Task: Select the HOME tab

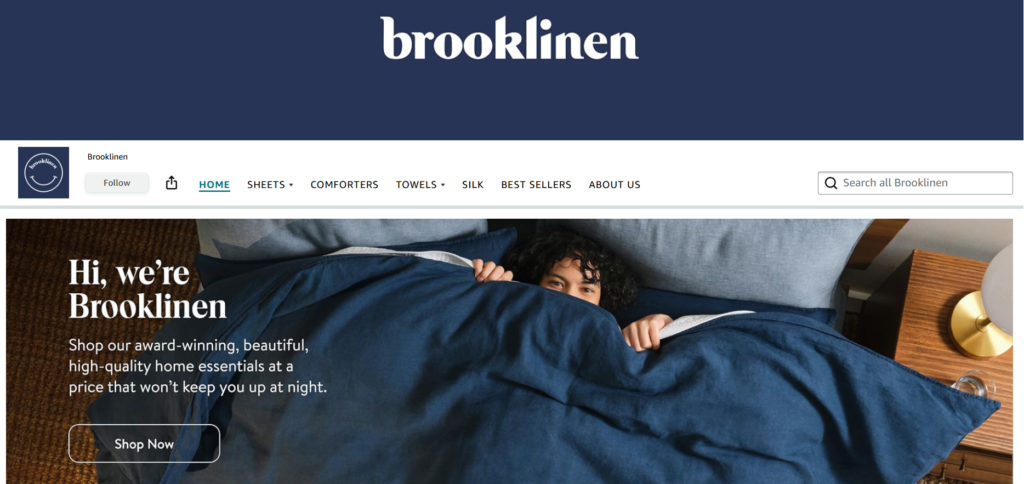Action: point(214,185)
